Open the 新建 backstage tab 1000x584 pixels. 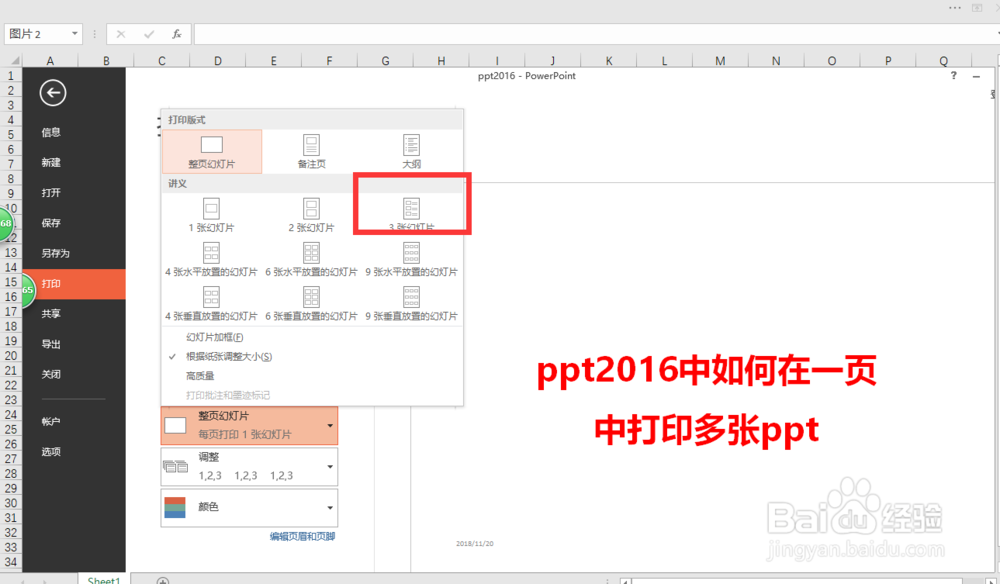pos(51,163)
